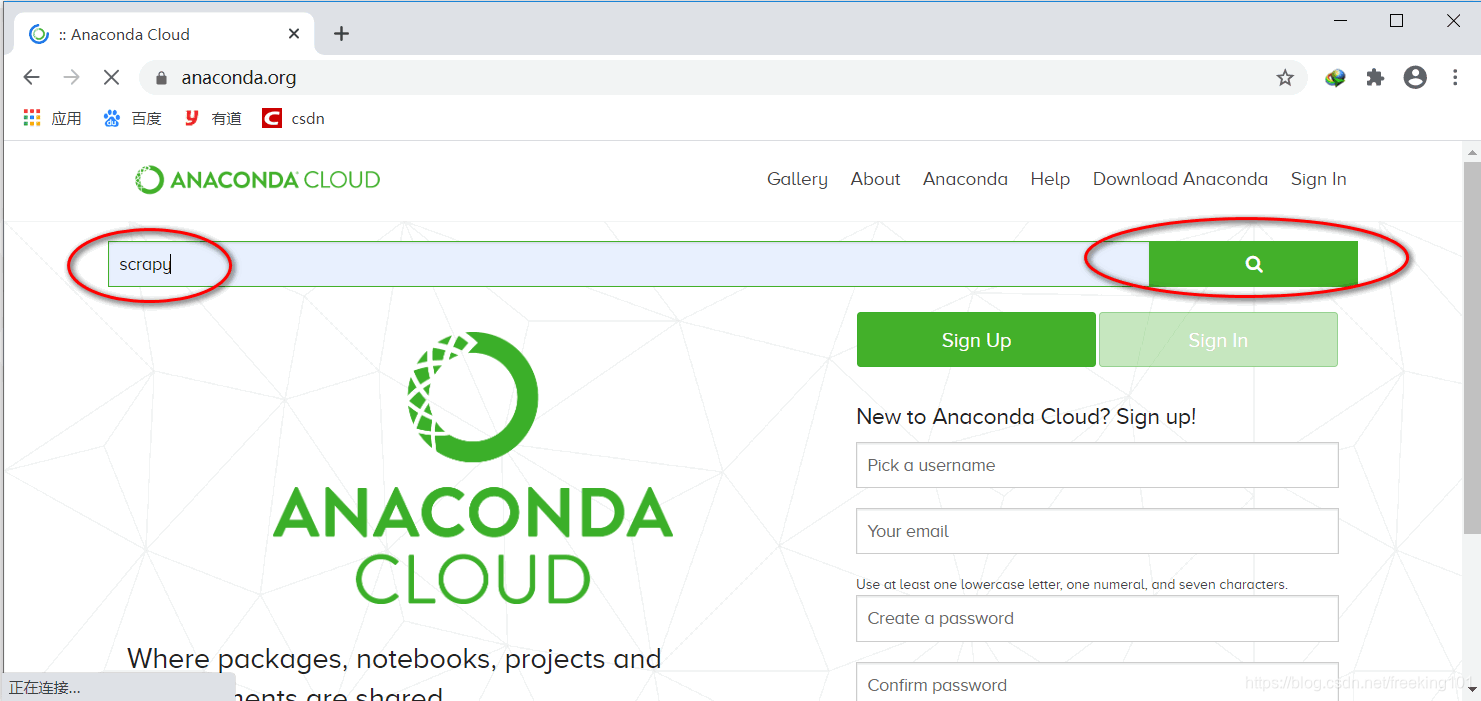Click the green Sign Up button
This screenshot has height=701, width=1481.
click(x=976, y=340)
